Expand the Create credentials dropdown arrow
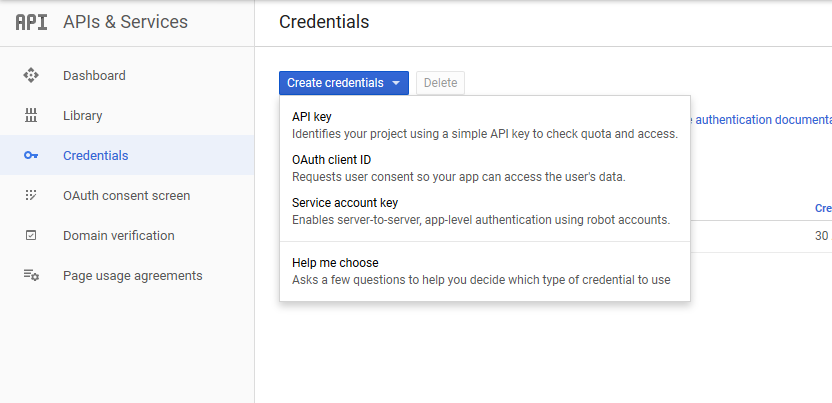 (x=396, y=83)
